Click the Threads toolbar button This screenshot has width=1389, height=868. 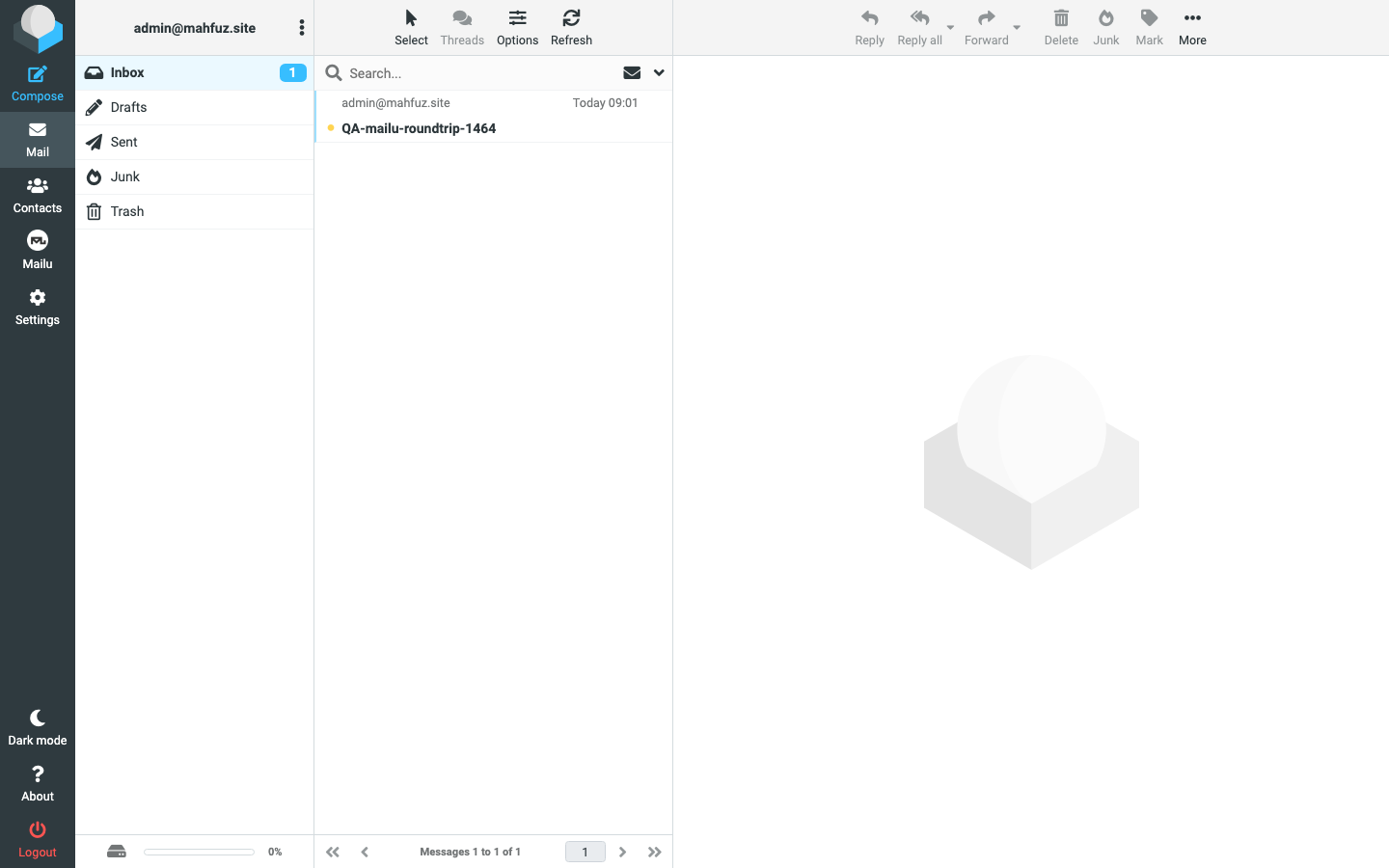[462, 28]
